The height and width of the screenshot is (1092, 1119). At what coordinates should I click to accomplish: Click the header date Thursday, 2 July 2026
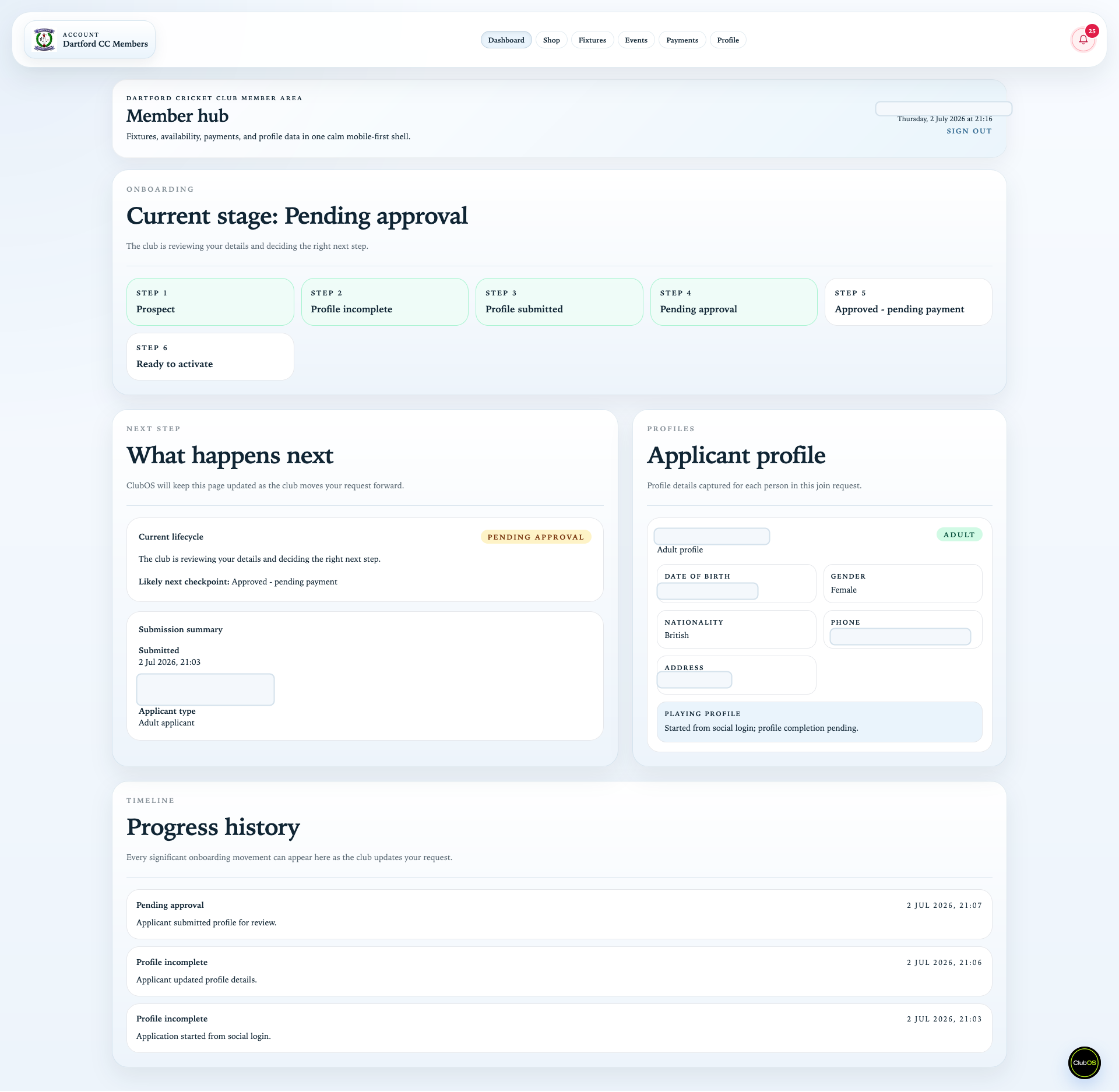[944, 119]
